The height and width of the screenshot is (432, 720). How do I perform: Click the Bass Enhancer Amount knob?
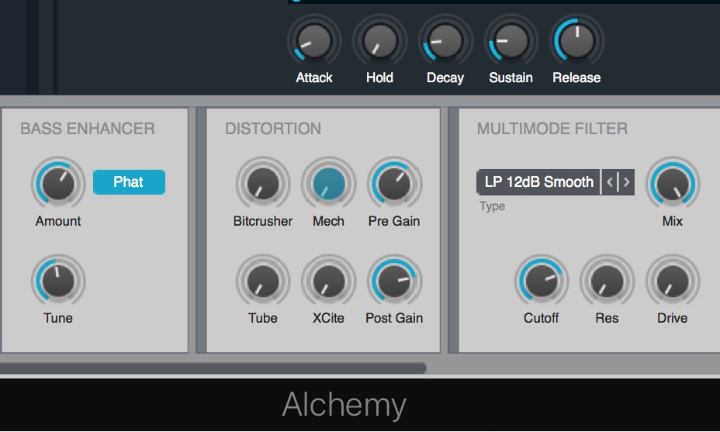58,183
